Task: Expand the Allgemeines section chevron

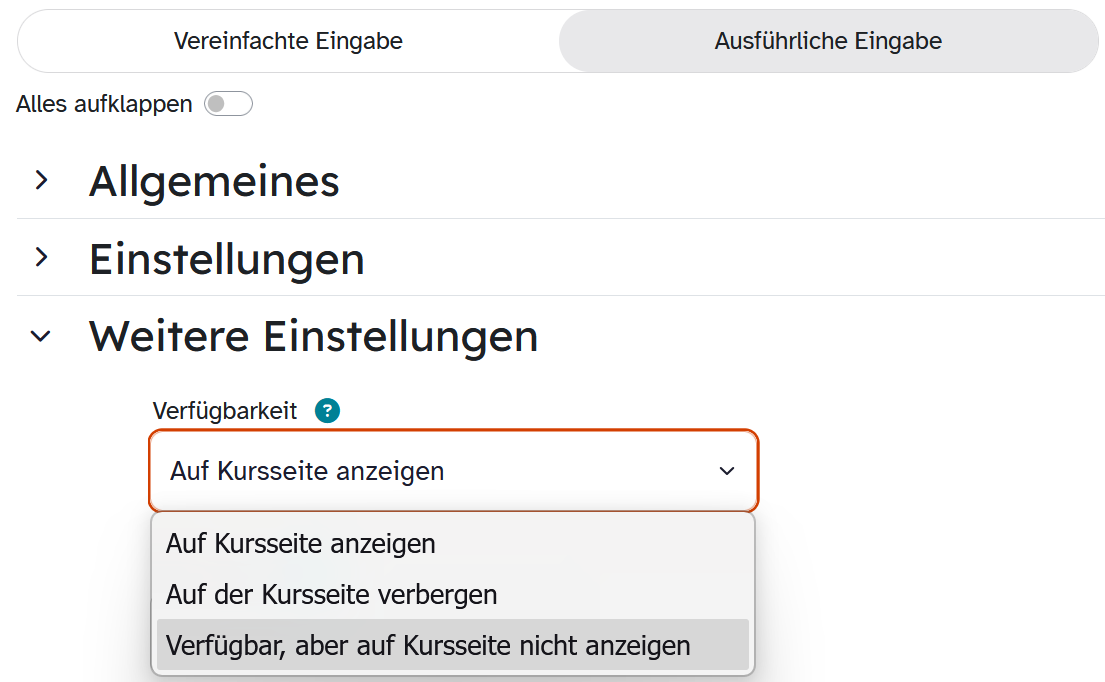Action: click(x=42, y=180)
